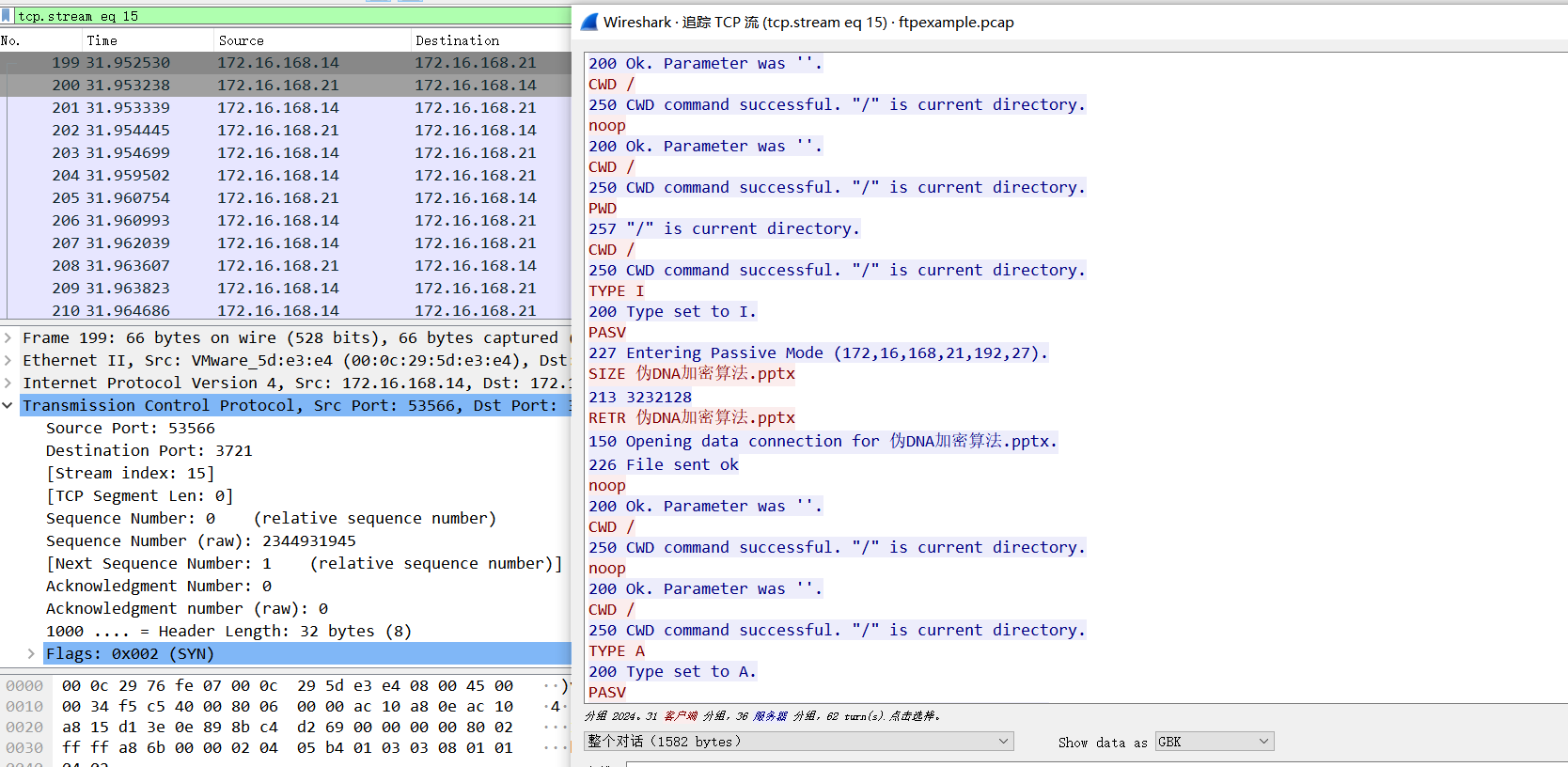The height and width of the screenshot is (767, 1568).
Task: Sort packet list by Time column
Action: coord(148,40)
